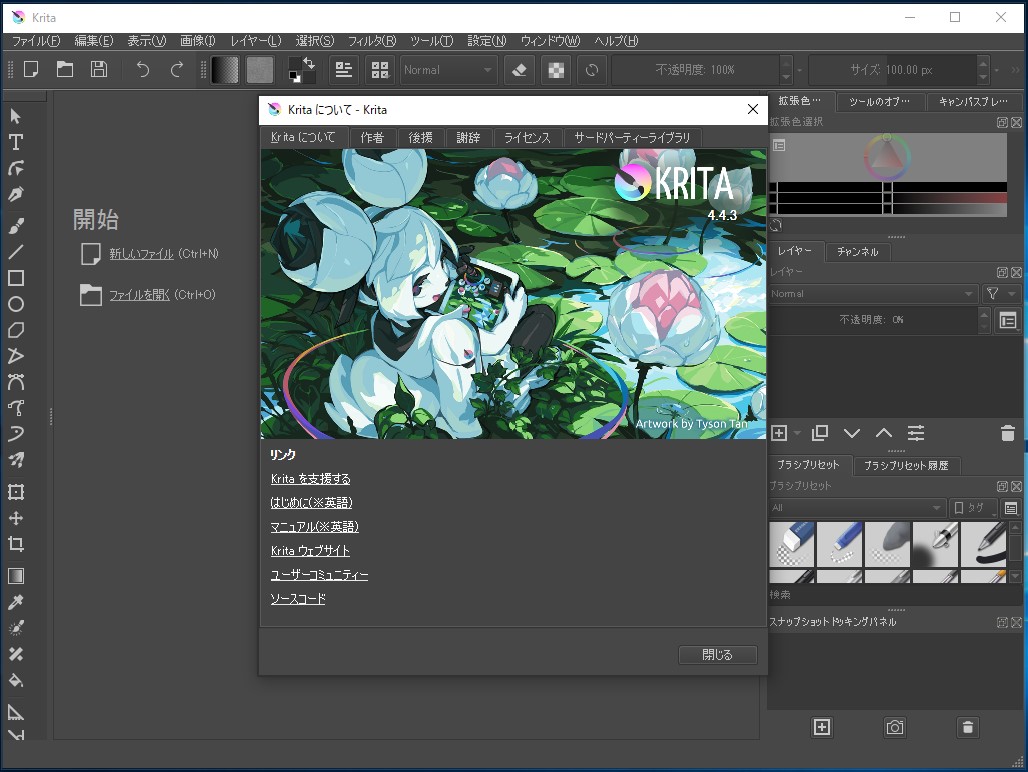
Task: Click the camera icon in the snapshot panel
Action: (x=894, y=727)
